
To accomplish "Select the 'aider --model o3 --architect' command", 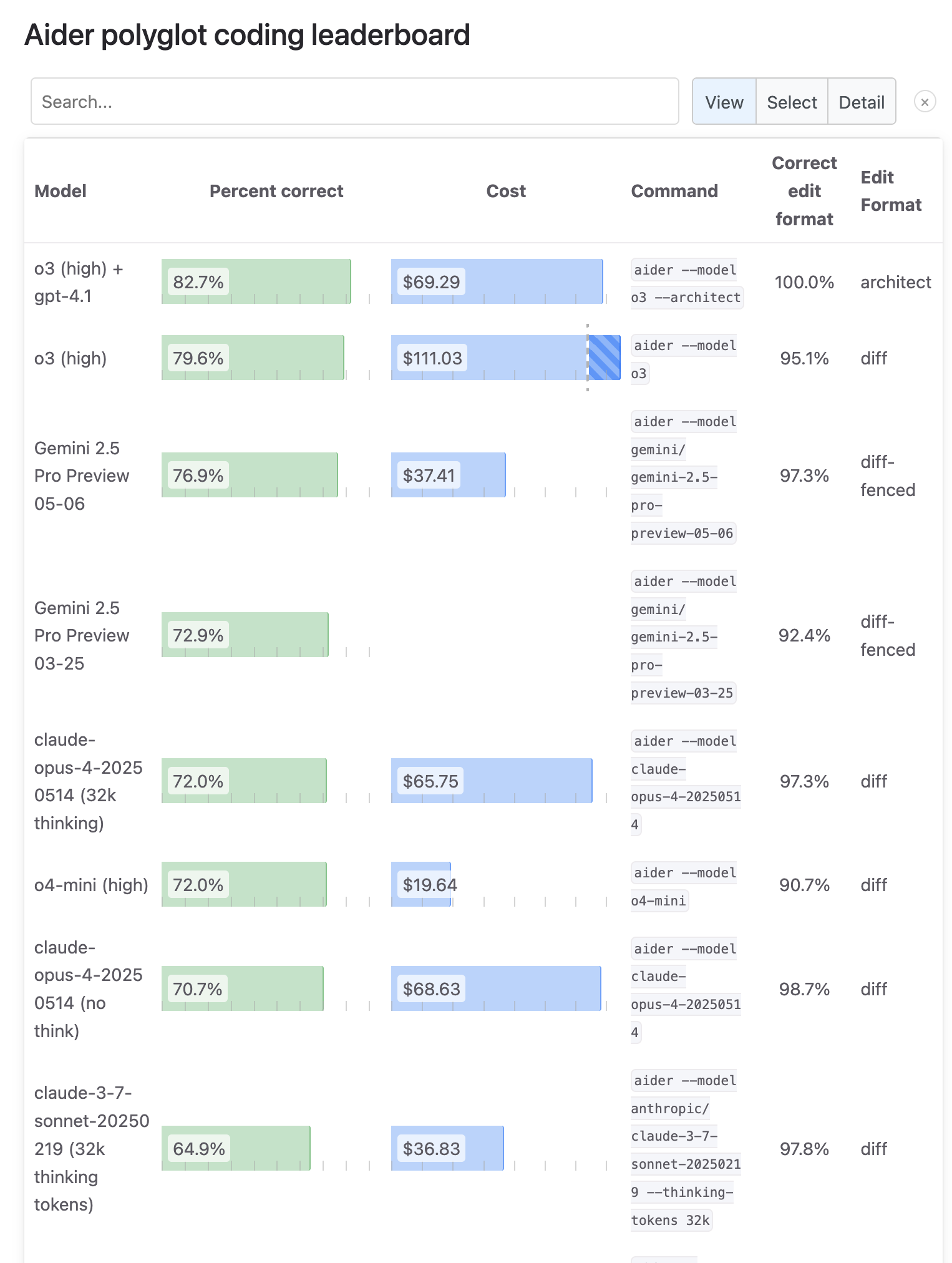I will click(686, 283).
